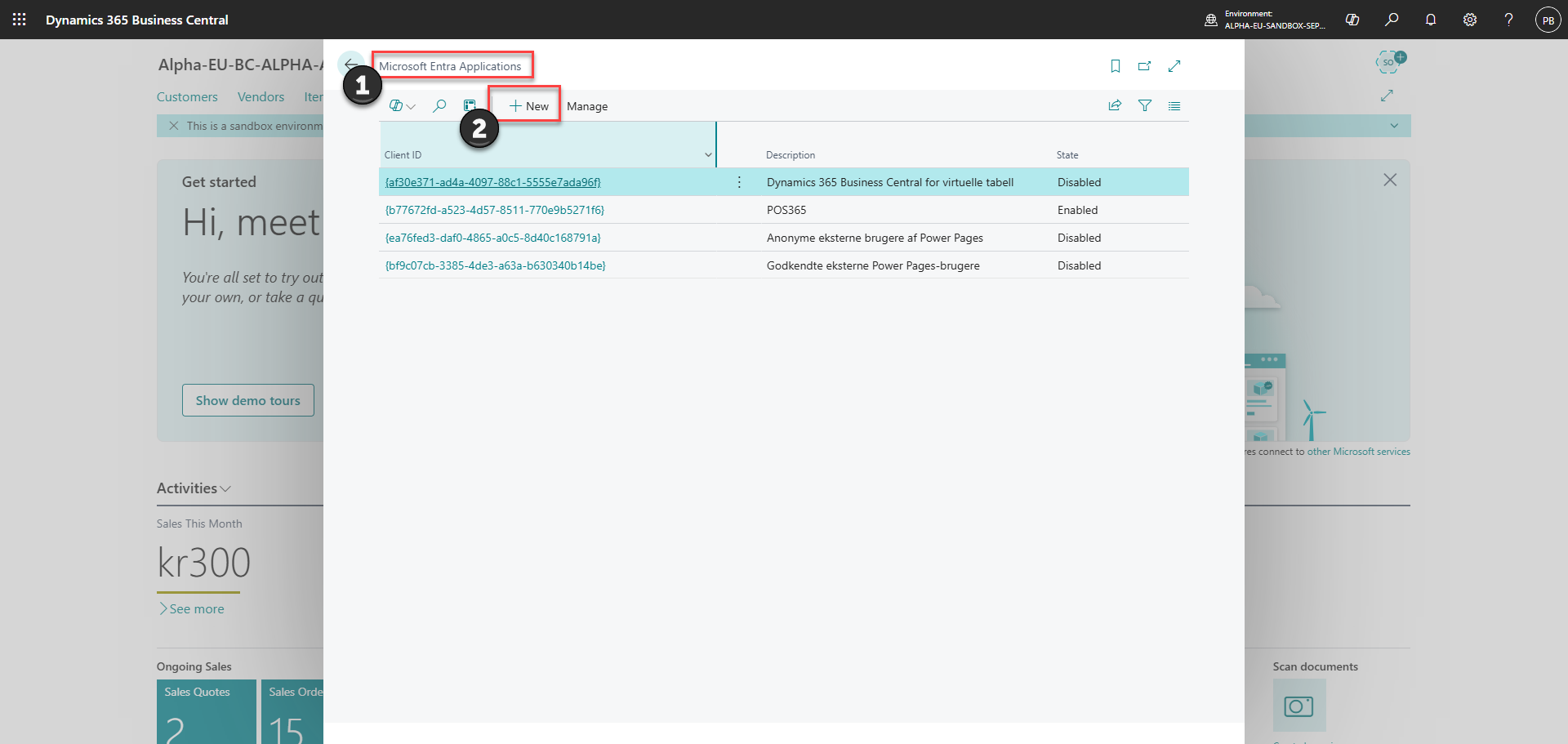Open notifications bell icon
The height and width of the screenshot is (744, 1568).
coord(1431,20)
